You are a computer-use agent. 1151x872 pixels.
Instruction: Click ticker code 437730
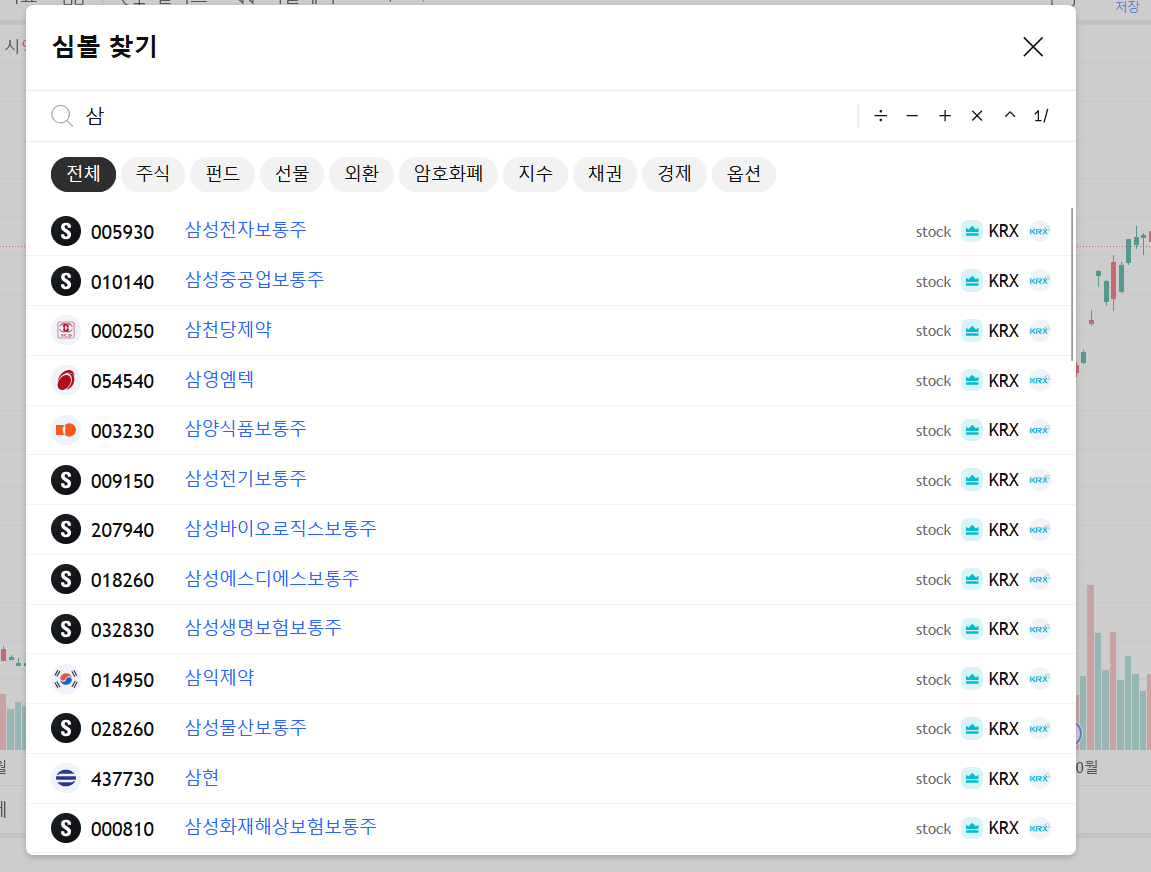123,779
